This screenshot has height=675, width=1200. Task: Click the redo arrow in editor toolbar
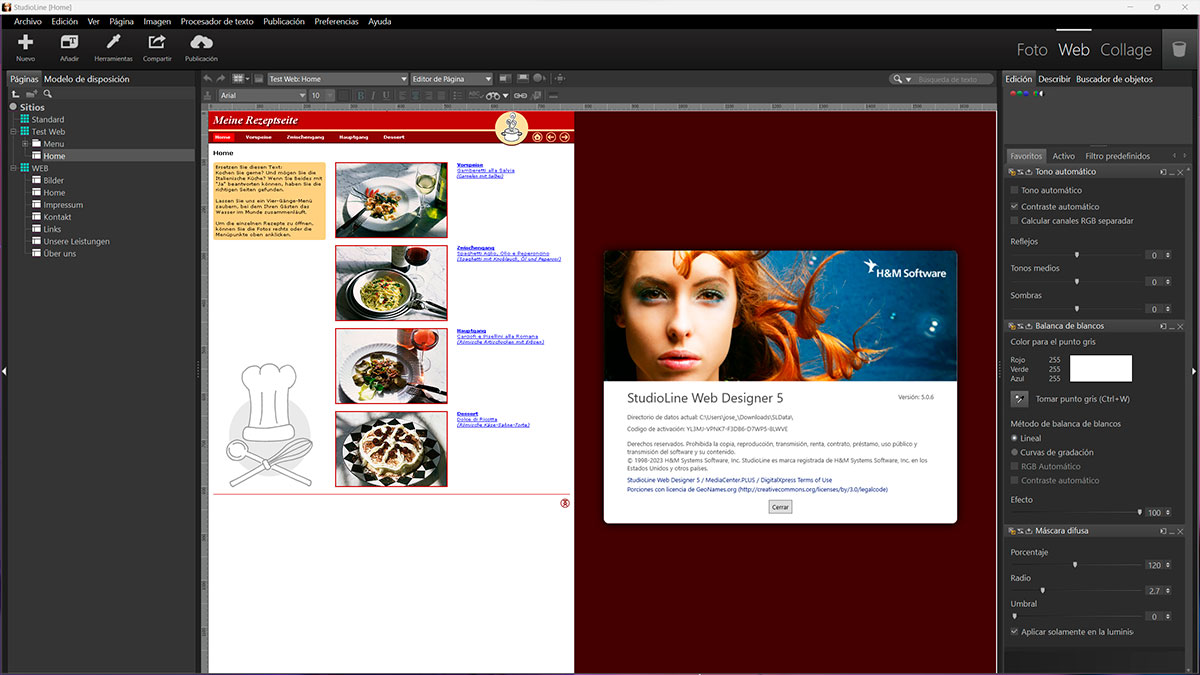220,79
